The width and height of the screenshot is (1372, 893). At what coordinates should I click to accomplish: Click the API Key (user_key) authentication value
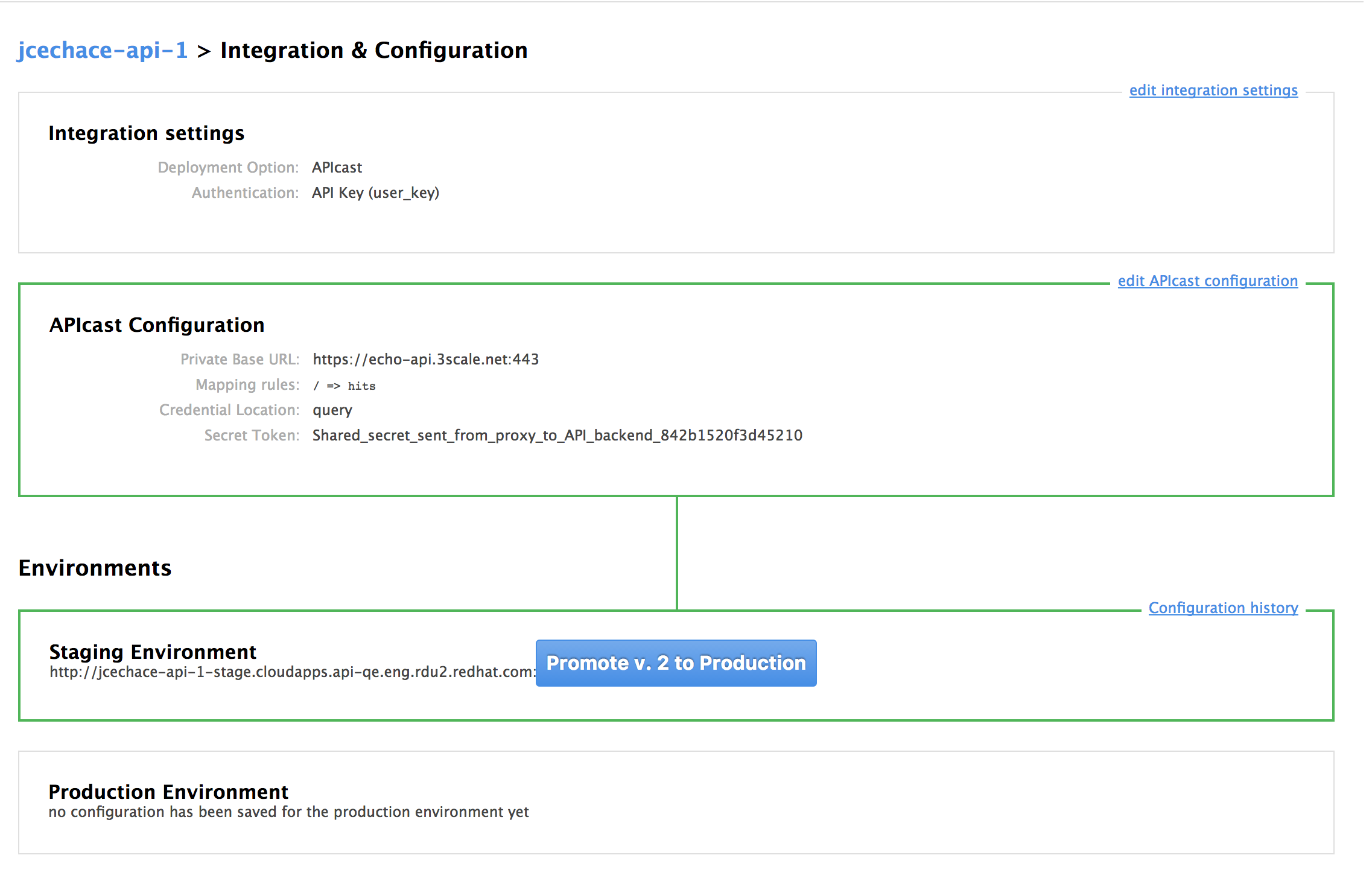(375, 193)
